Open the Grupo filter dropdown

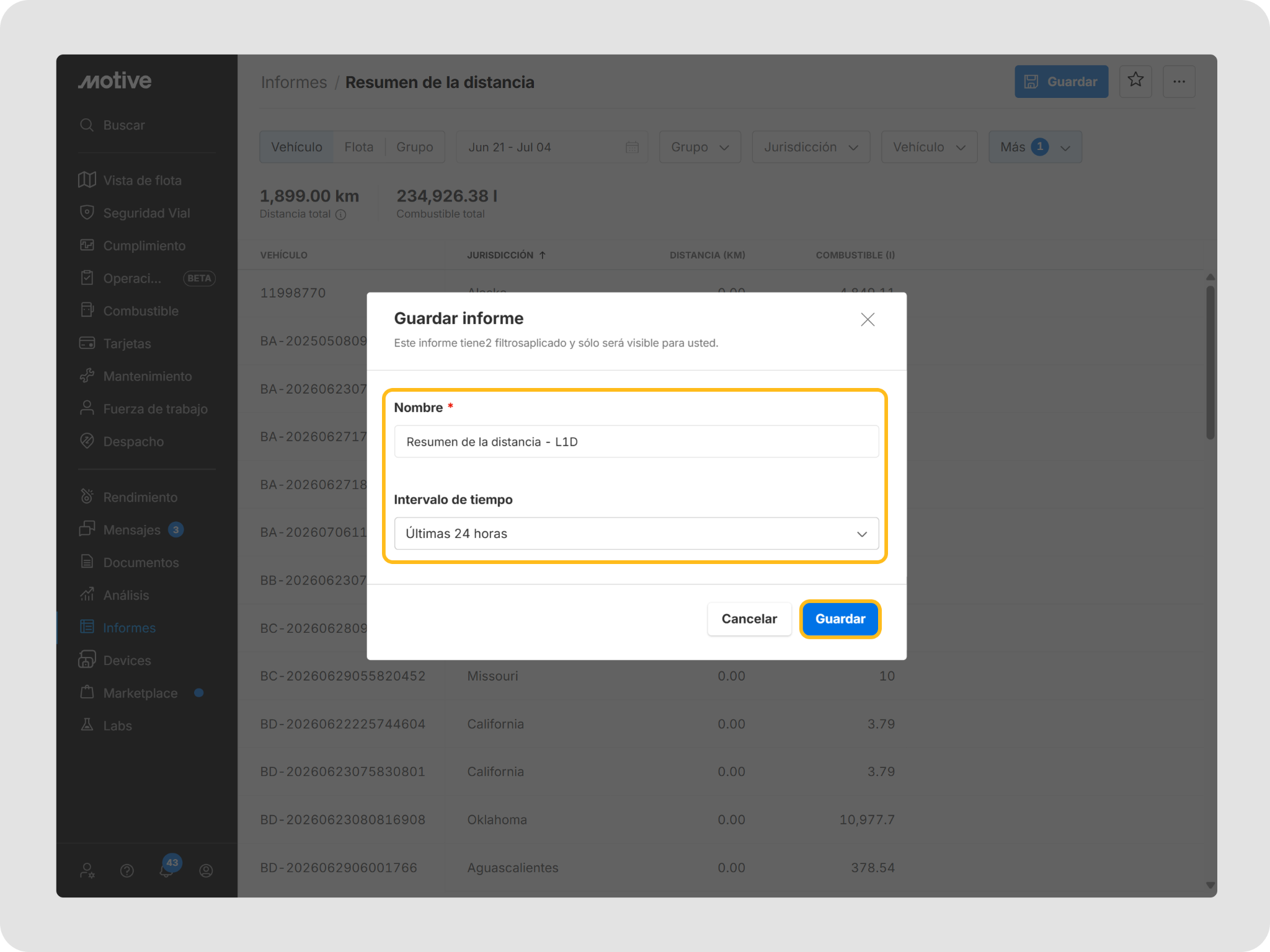tap(699, 147)
